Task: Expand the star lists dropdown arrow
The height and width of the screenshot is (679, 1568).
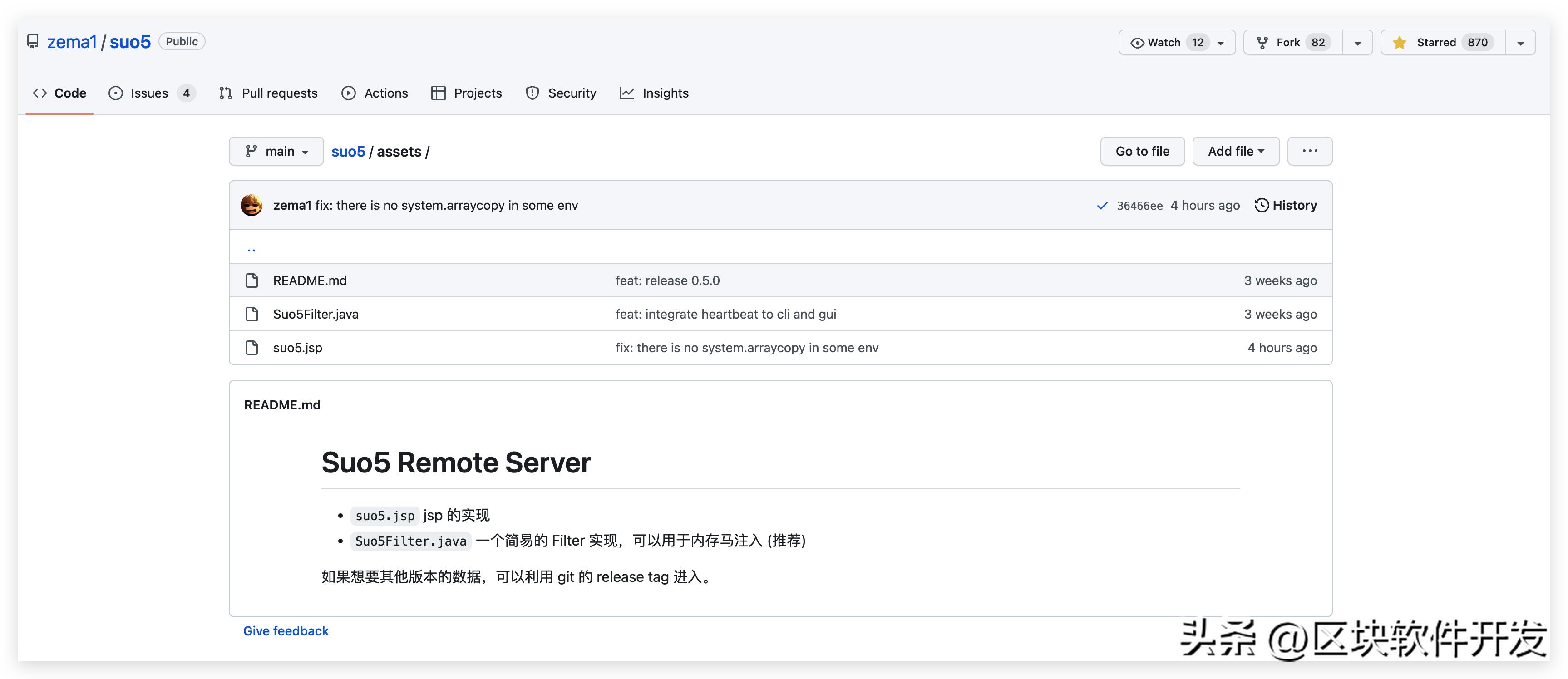Action: click(1520, 43)
